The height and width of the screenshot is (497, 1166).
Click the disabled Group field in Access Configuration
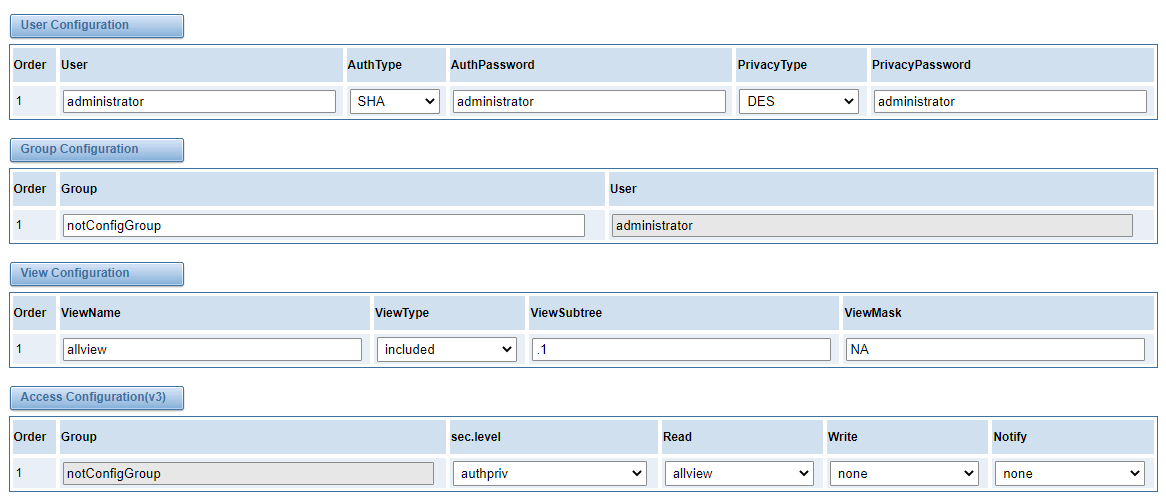point(248,473)
